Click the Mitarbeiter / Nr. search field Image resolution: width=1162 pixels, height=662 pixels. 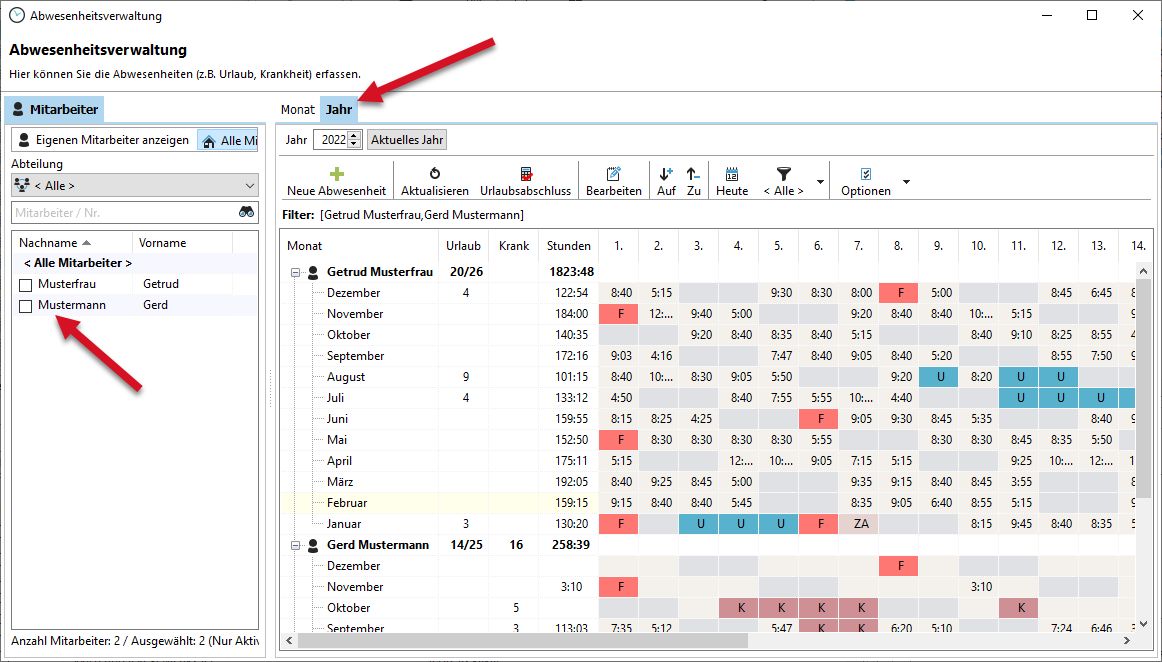tap(122, 212)
